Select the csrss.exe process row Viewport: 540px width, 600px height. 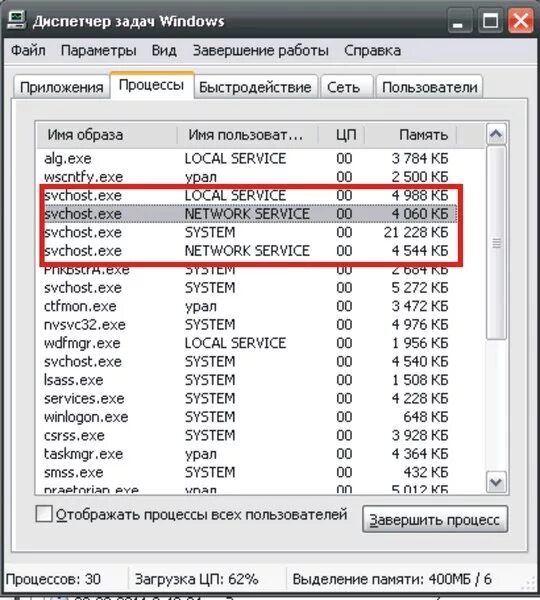pos(247,435)
